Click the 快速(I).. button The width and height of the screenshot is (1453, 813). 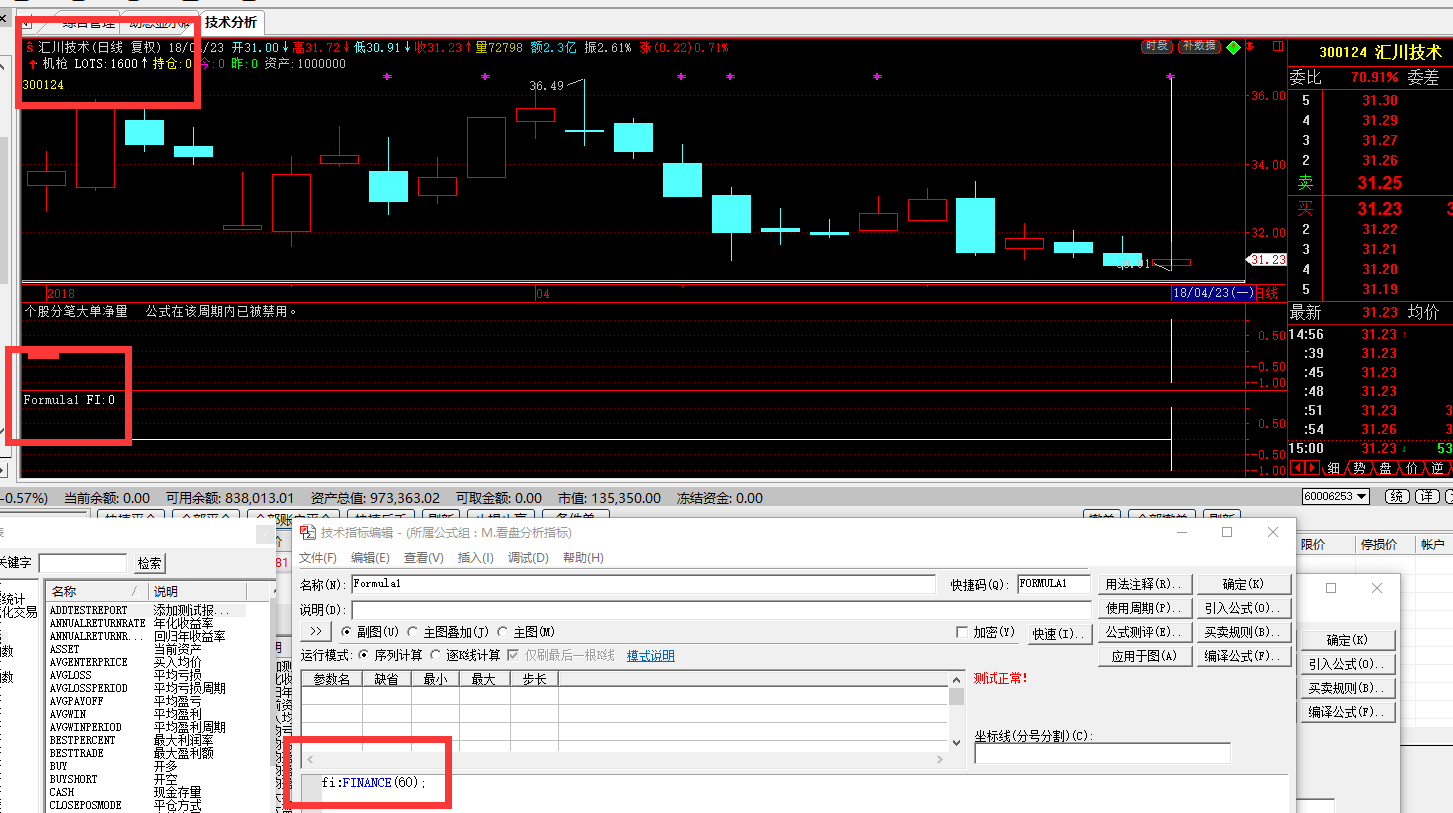tap(1059, 633)
